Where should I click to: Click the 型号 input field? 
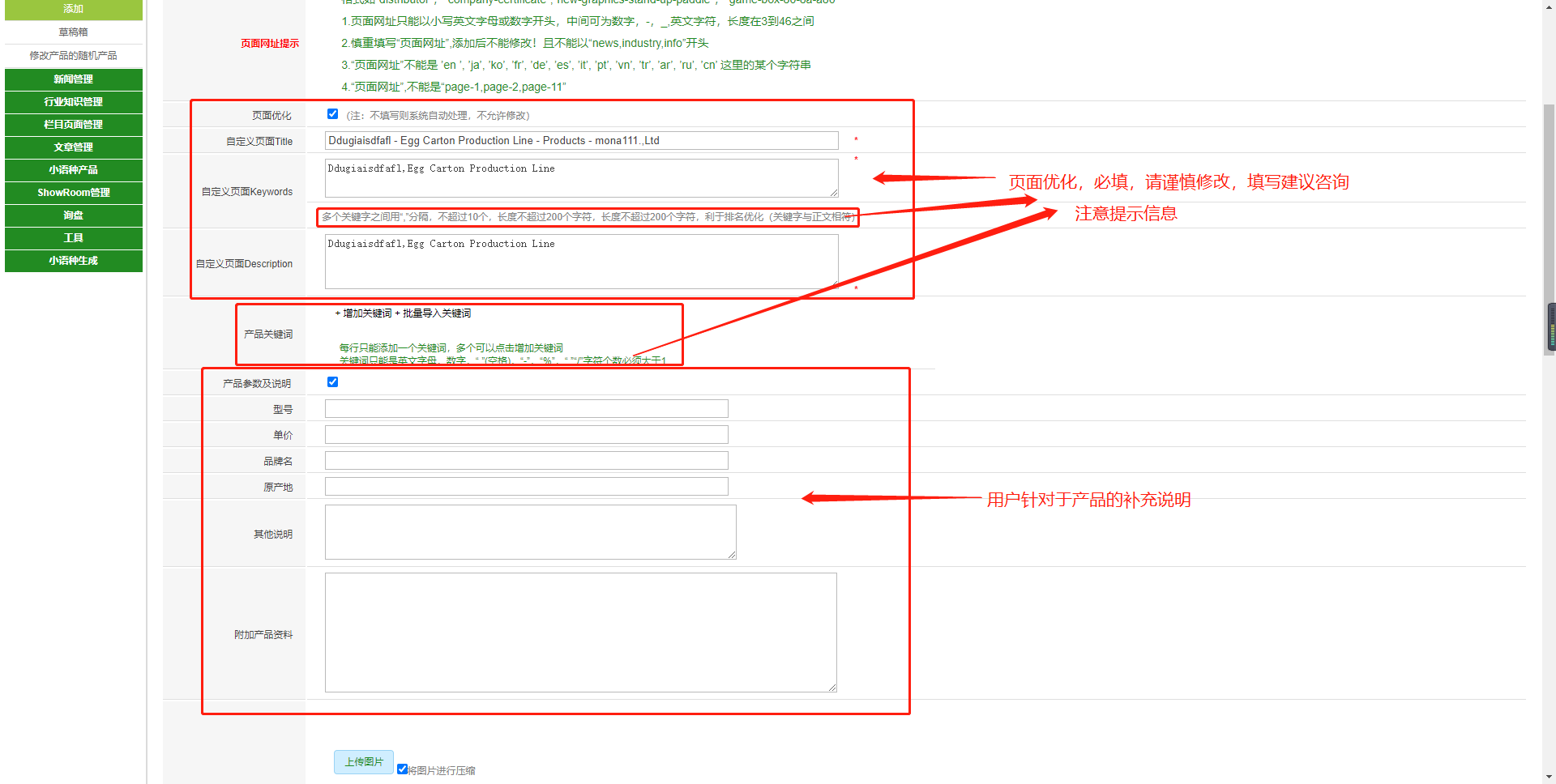(x=527, y=409)
